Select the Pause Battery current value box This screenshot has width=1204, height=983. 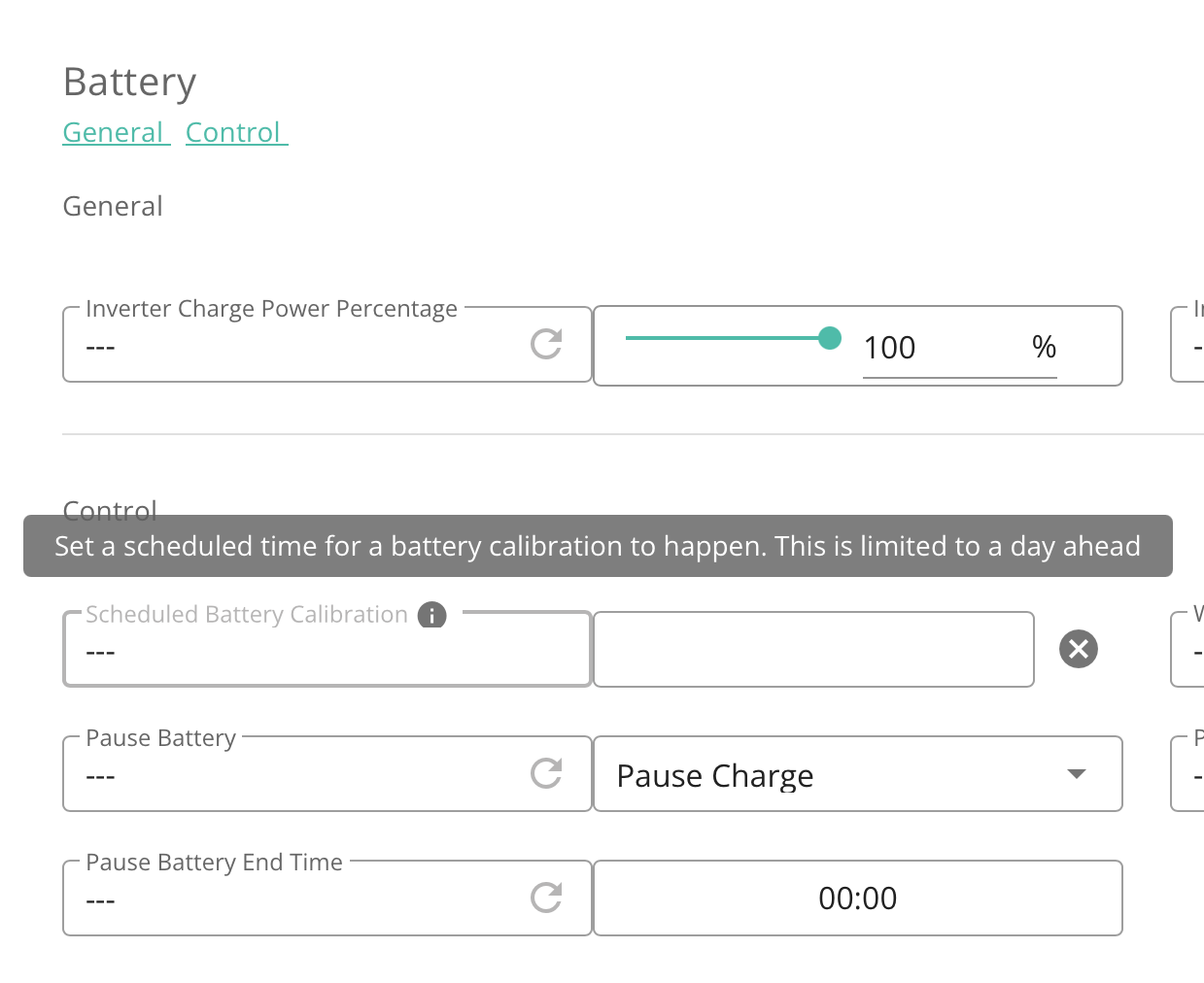pos(327,774)
